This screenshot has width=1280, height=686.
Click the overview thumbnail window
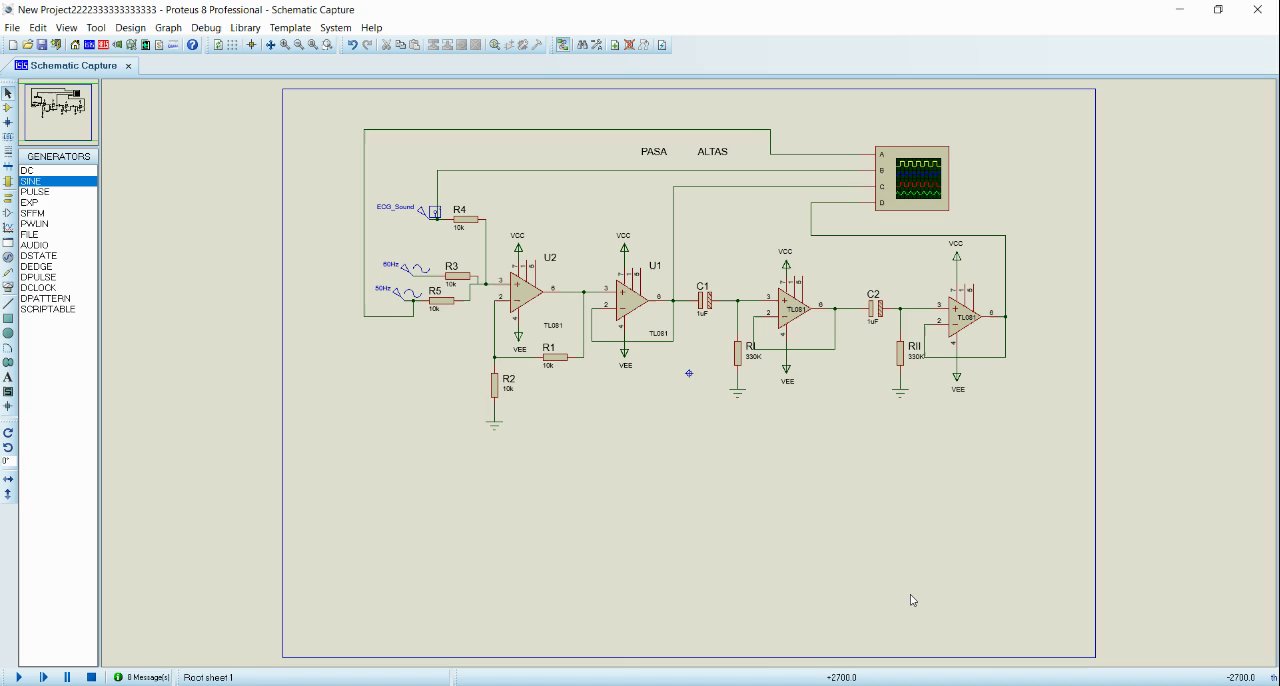(58, 112)
